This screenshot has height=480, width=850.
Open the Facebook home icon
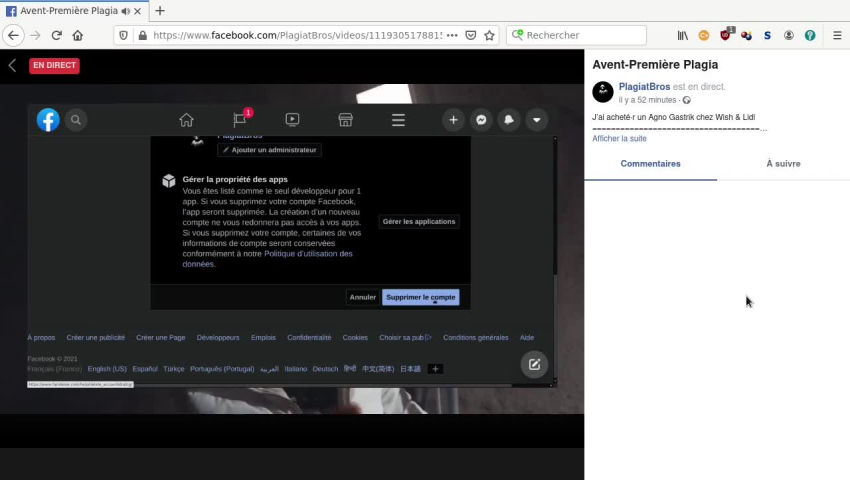coord(186,120)
